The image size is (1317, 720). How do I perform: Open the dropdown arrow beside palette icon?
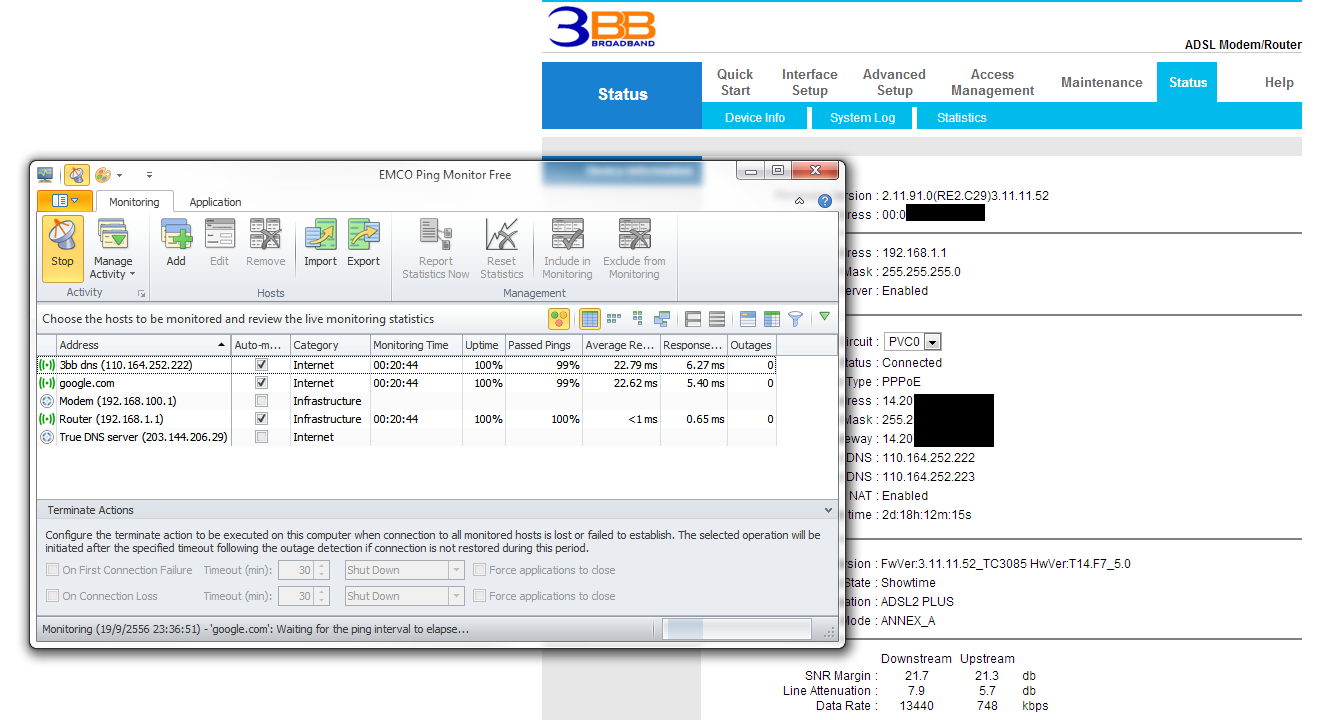119,176
